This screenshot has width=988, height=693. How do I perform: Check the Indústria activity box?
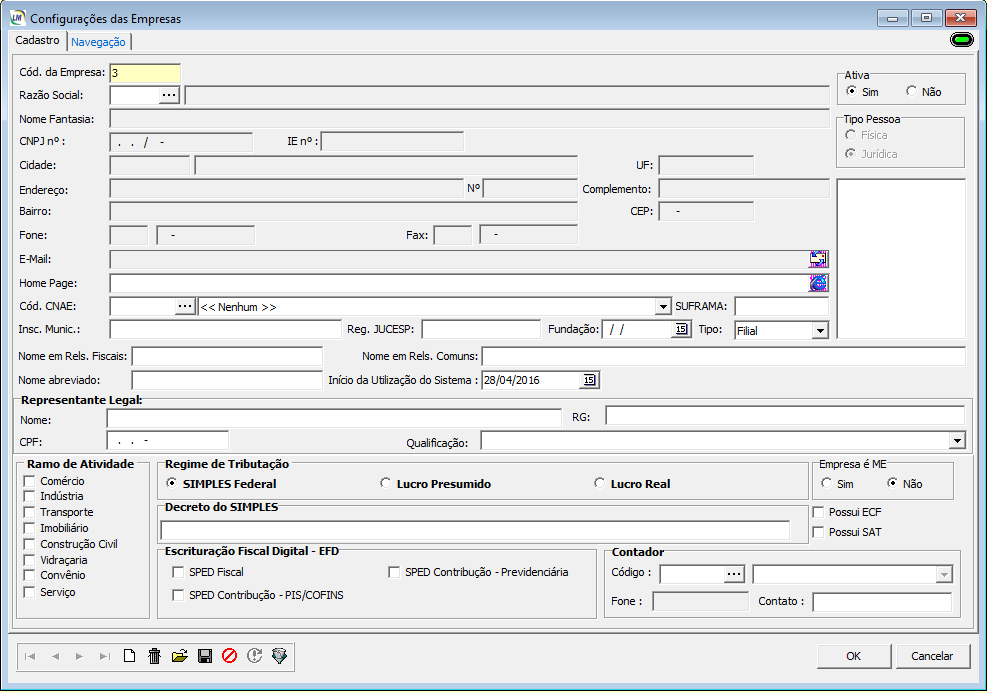pos(29,496)
